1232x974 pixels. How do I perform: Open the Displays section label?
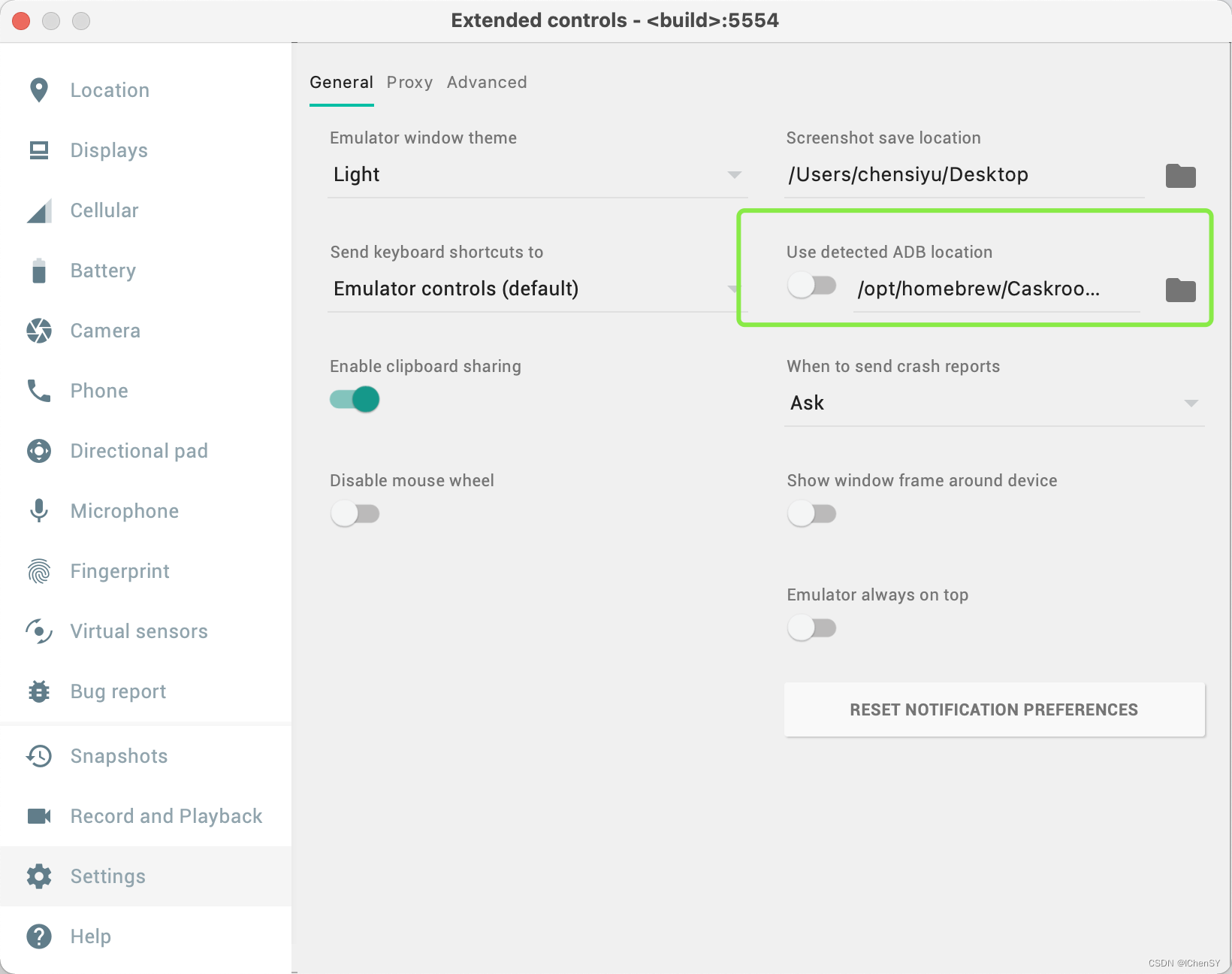109,150
